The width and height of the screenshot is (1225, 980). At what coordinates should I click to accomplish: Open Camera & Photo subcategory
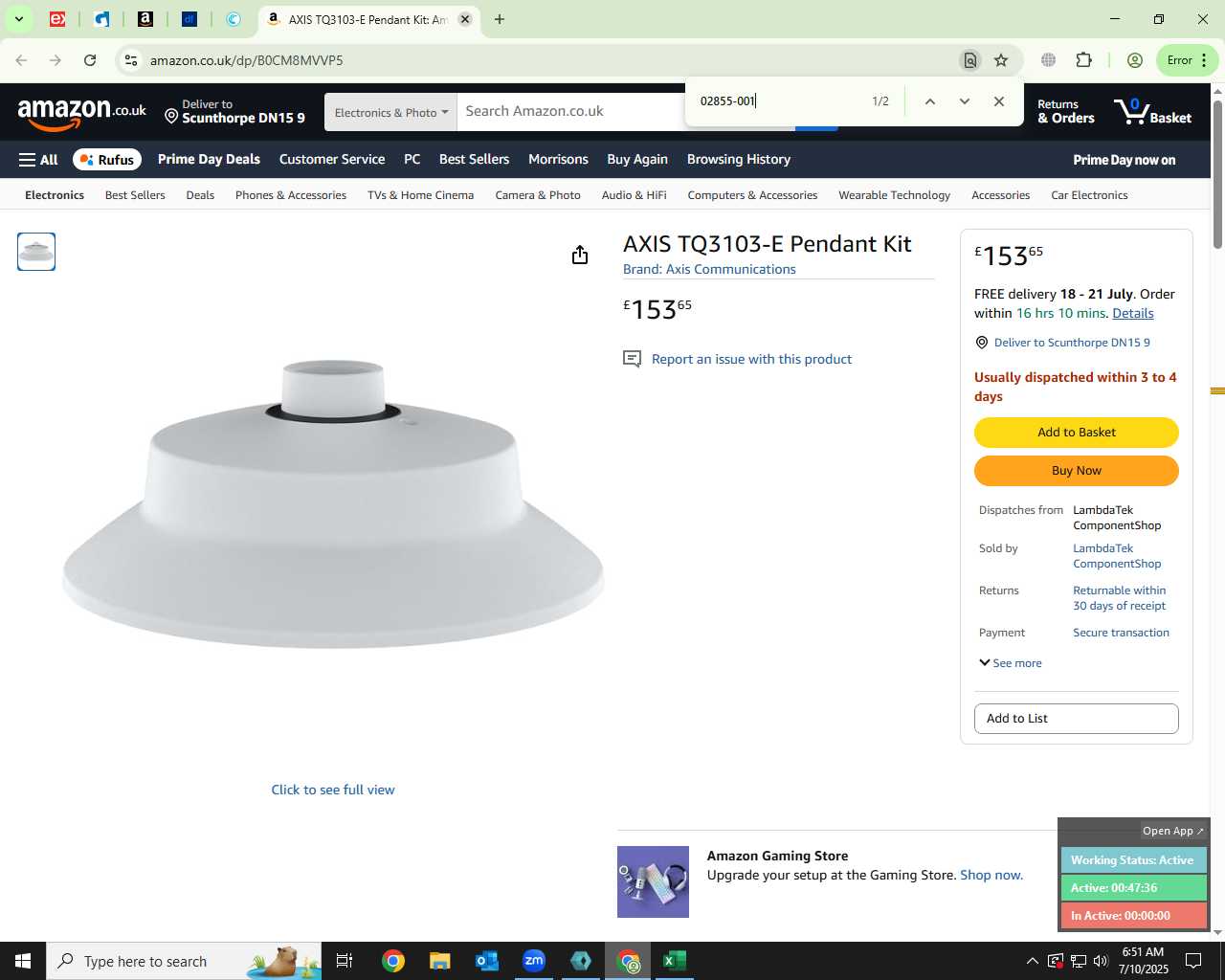click(538, 195)
